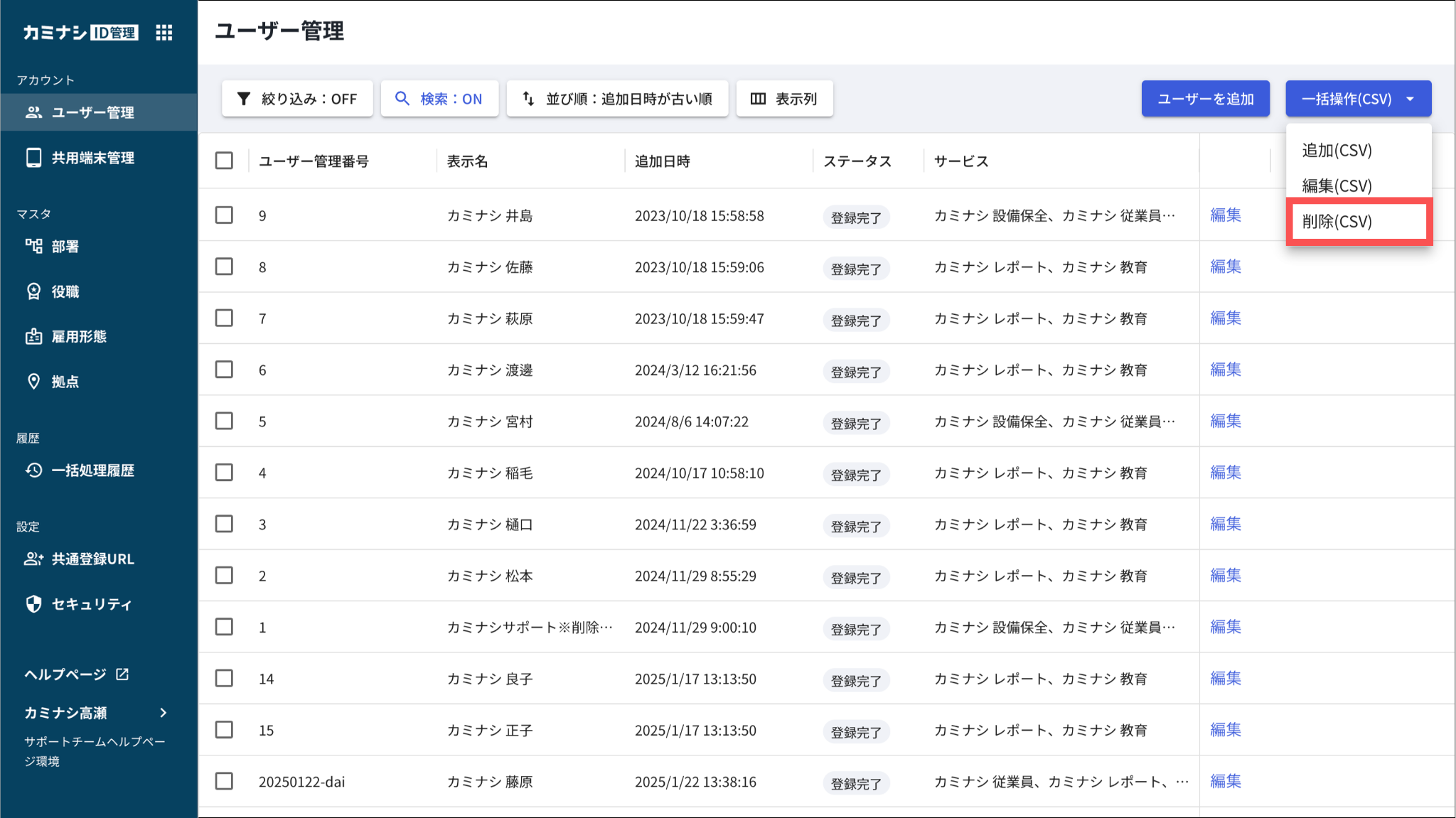1456x818 pixels.
Task: Click the 拠点 location pin icon
Action: 33,382
